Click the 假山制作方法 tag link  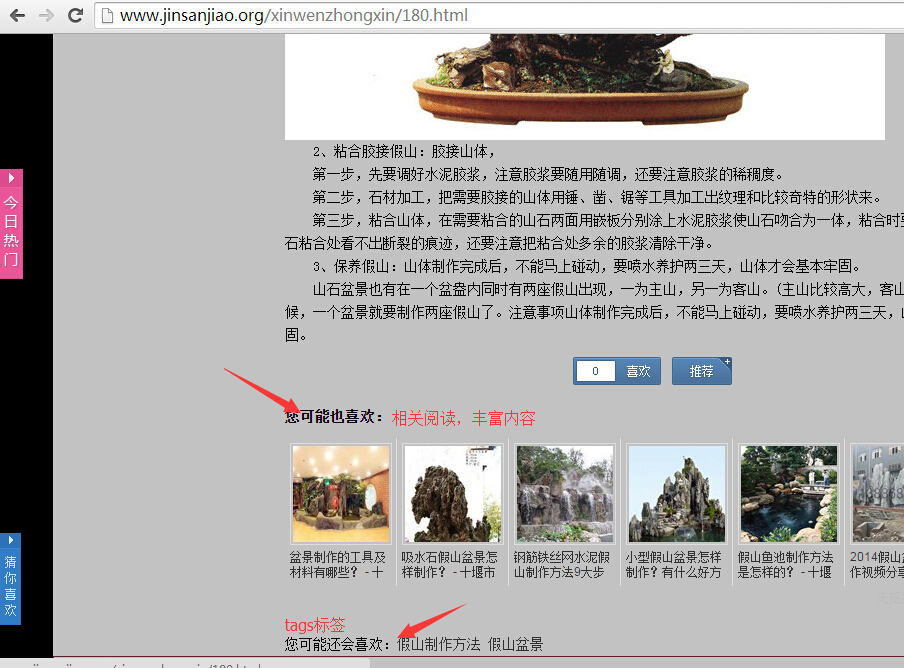coord(438,645)
